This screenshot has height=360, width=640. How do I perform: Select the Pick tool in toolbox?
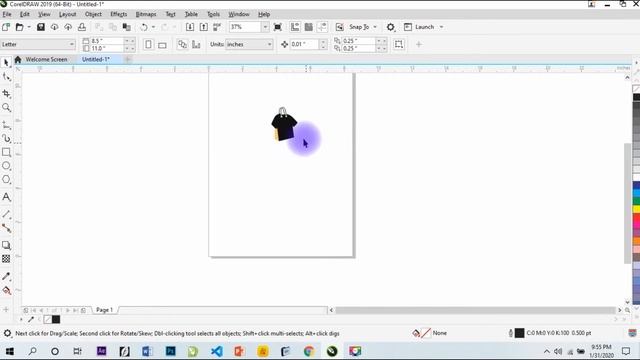[6, 62]
